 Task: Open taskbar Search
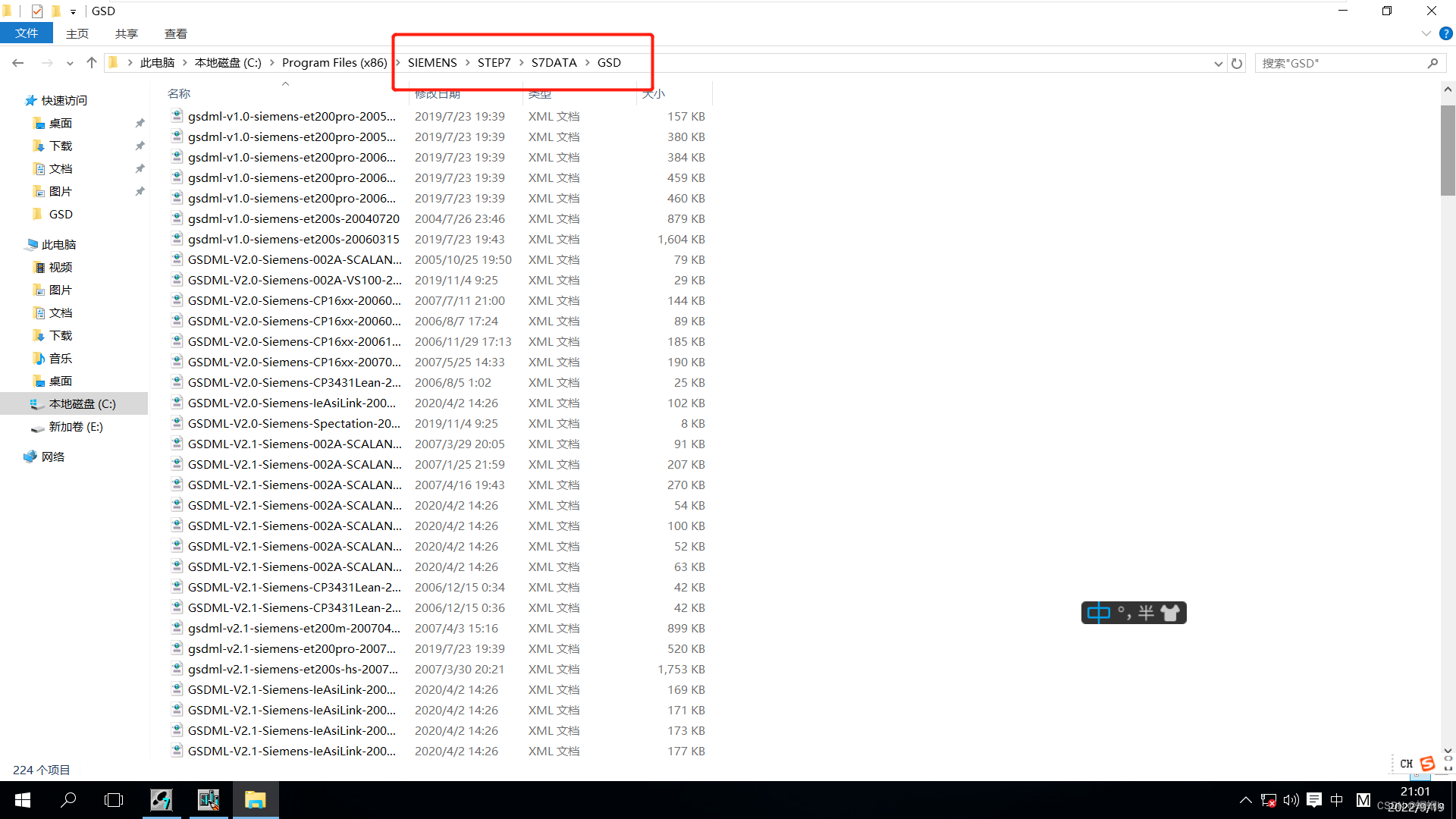coord(68,800)
